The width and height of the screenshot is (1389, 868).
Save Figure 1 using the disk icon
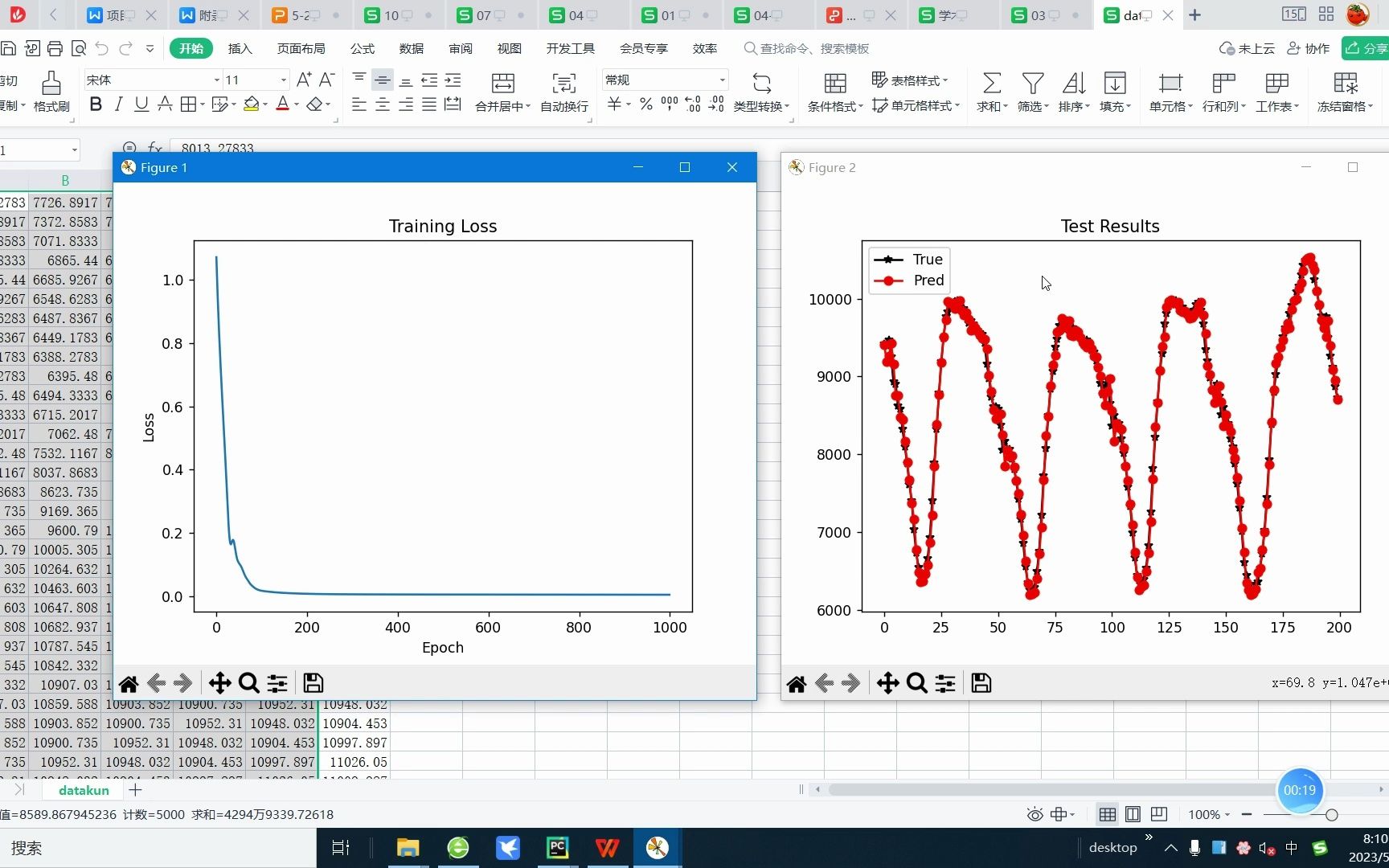point(313,684)
